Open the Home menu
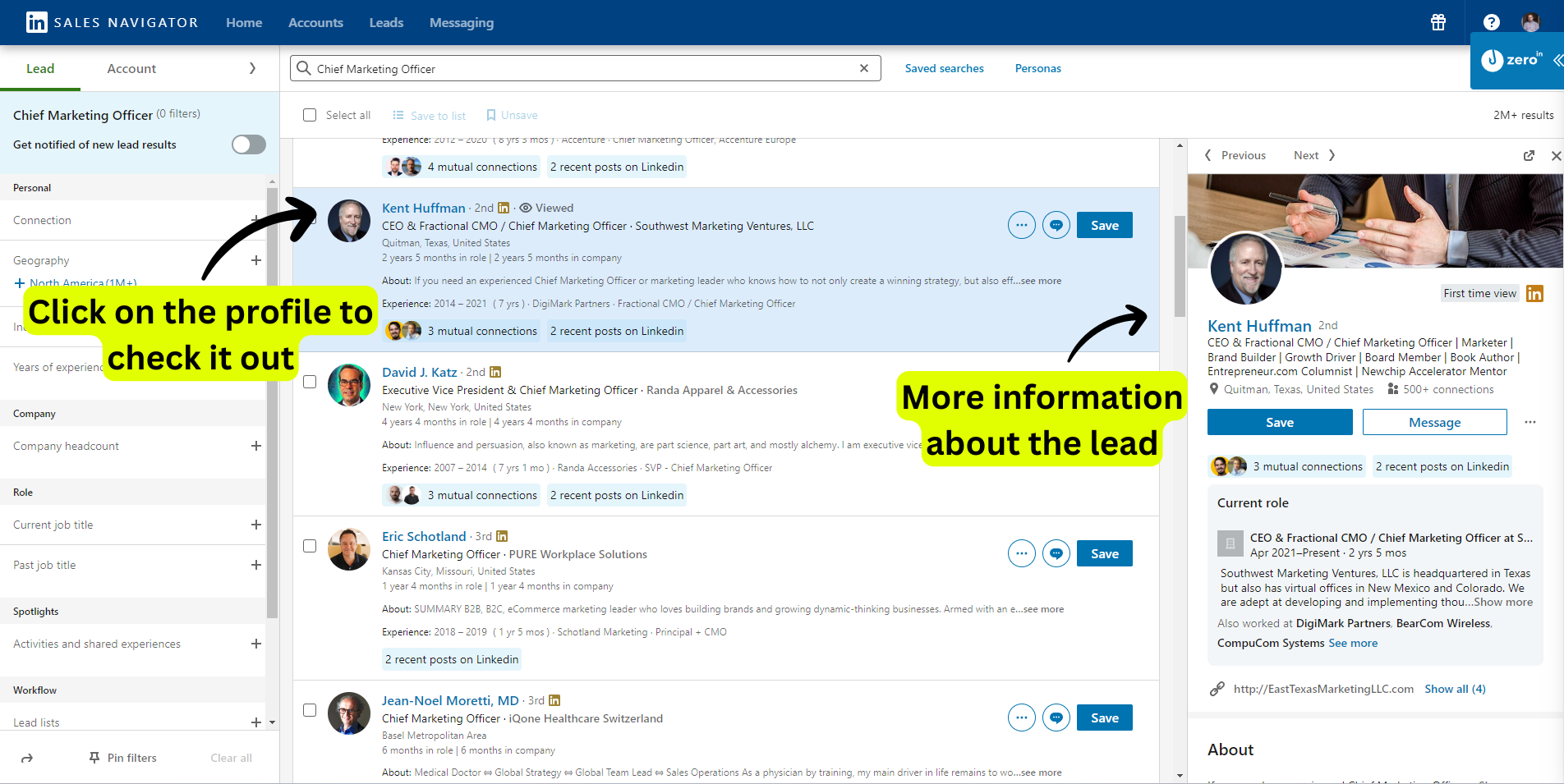Image resolution: width=1564 pixels, height=784 pixels. [244, 22]
